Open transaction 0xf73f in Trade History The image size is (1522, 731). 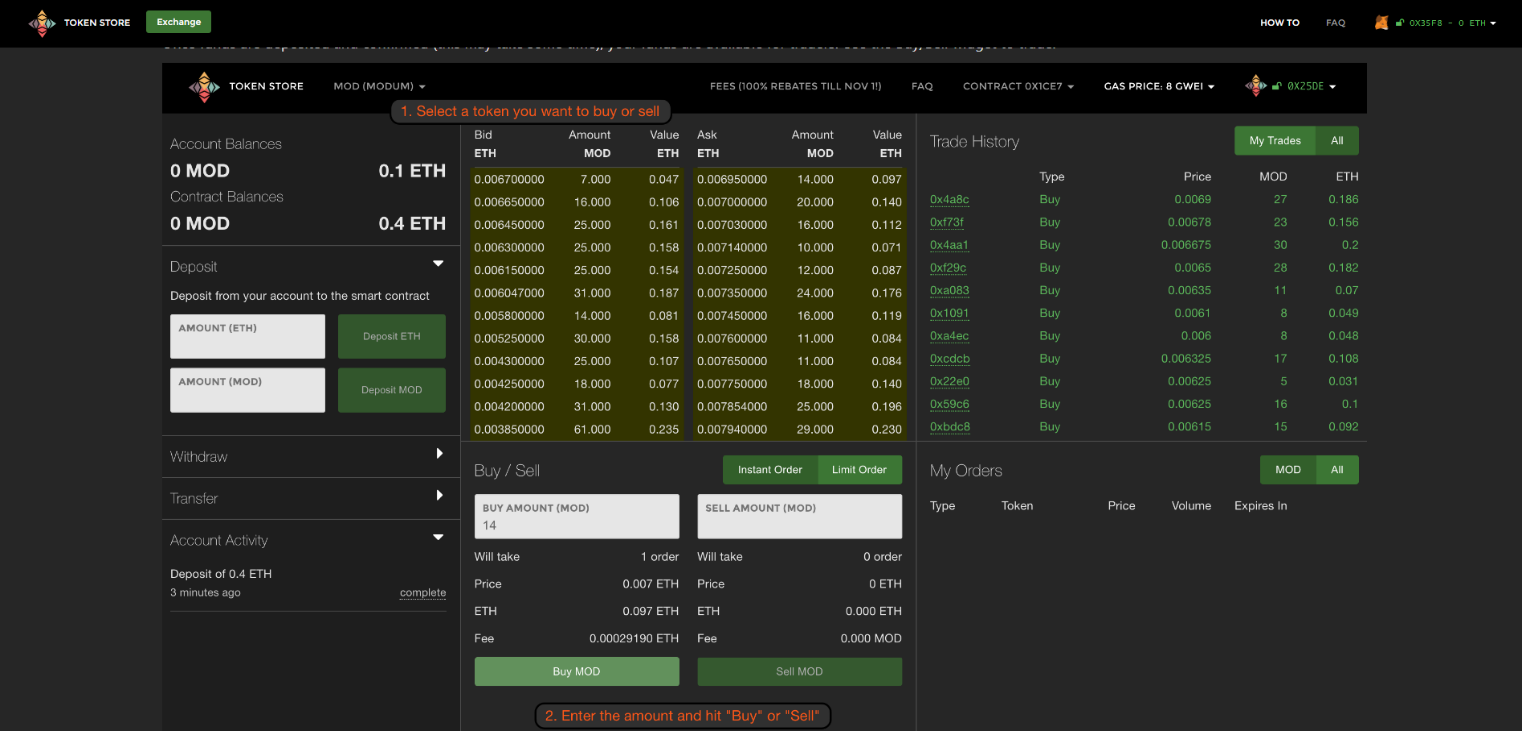coord(947,222)
